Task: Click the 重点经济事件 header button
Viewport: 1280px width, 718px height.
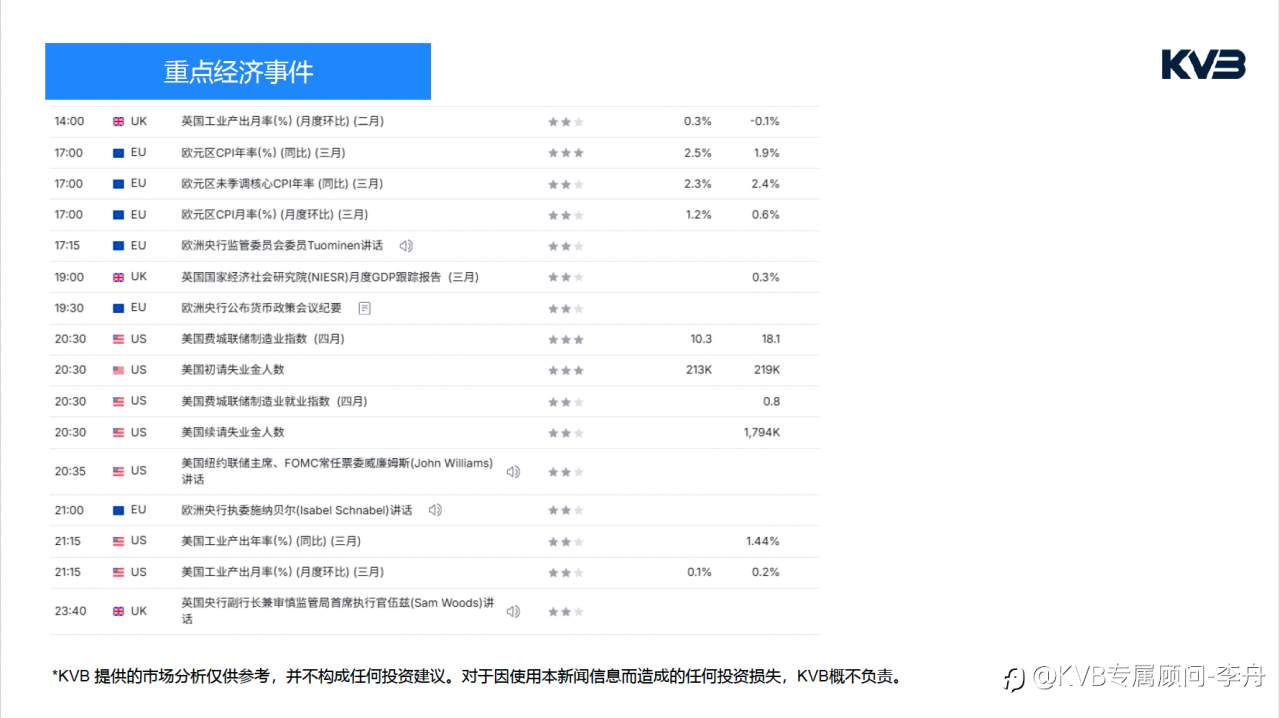Action: coord(237,71)
